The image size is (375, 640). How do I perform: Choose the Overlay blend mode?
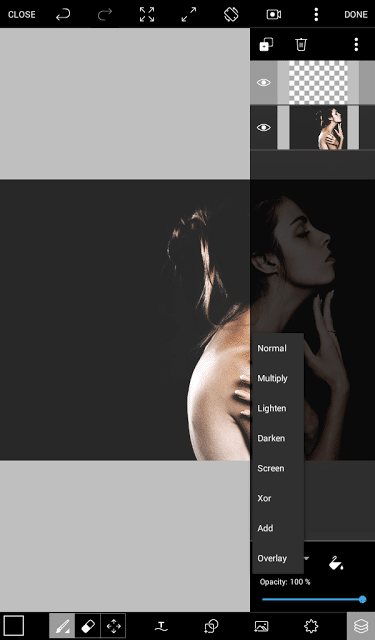pos(272,558)
